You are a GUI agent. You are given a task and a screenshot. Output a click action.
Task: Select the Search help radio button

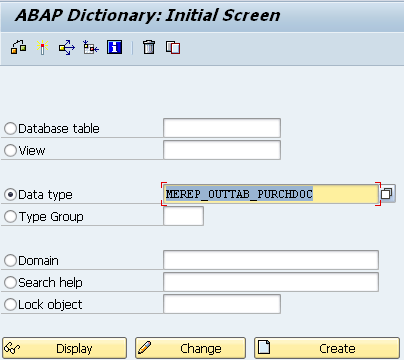[x=10, y=282]
